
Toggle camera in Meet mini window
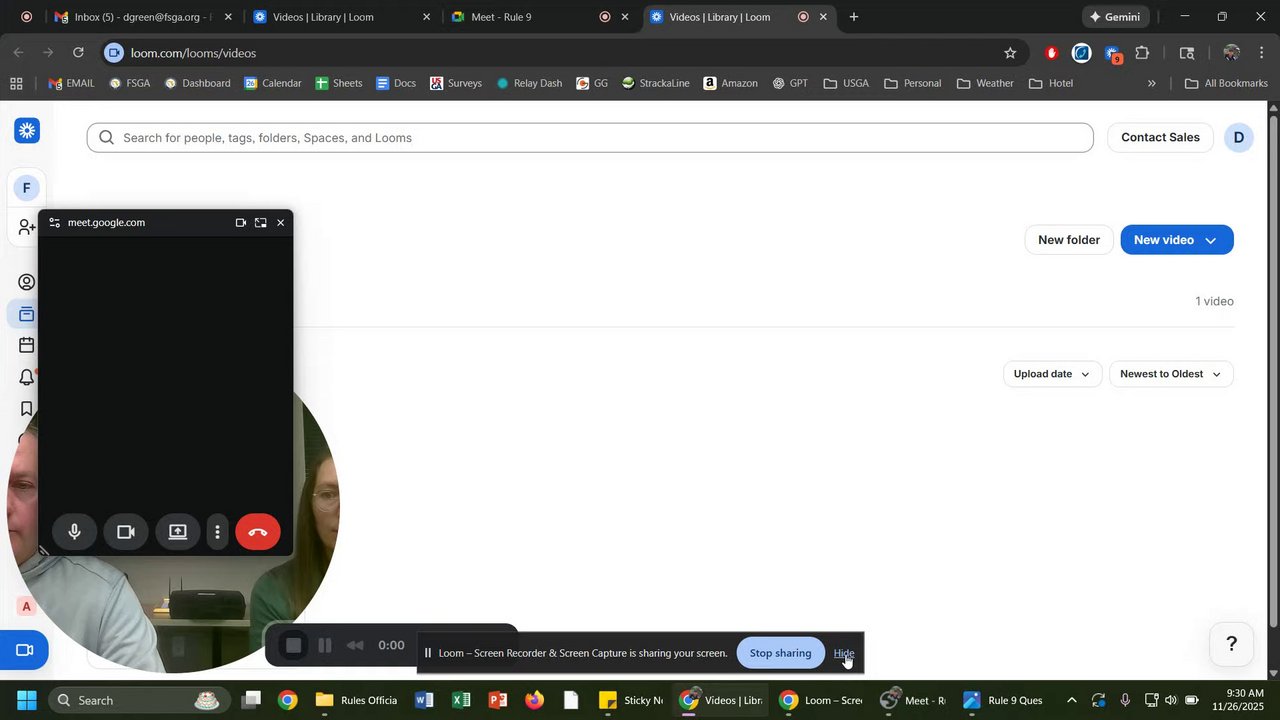126,532
